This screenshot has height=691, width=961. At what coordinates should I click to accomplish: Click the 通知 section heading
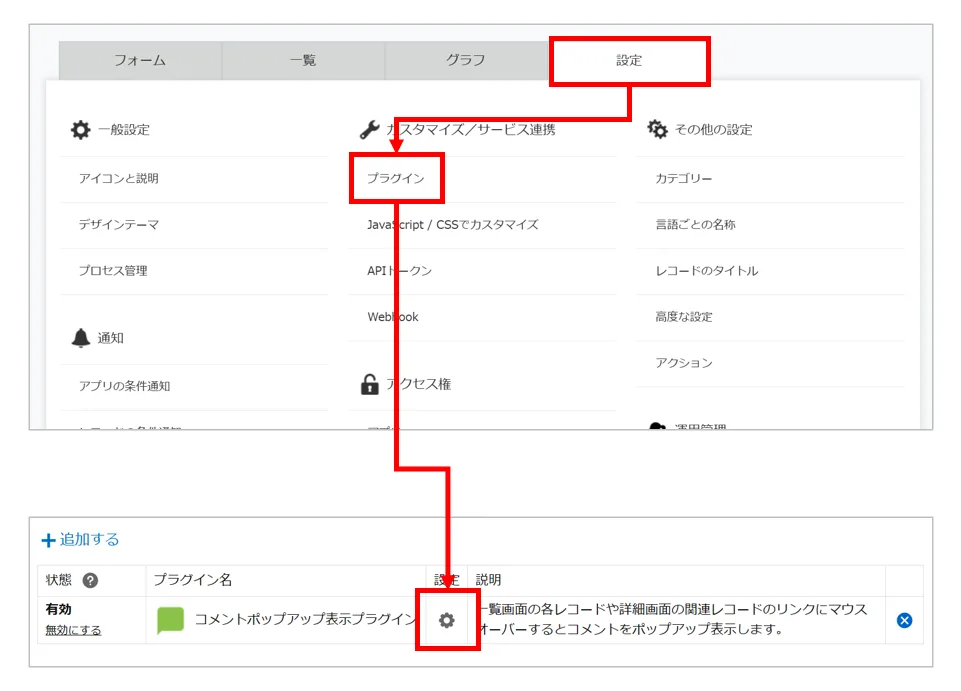click(x=110, y=338)
